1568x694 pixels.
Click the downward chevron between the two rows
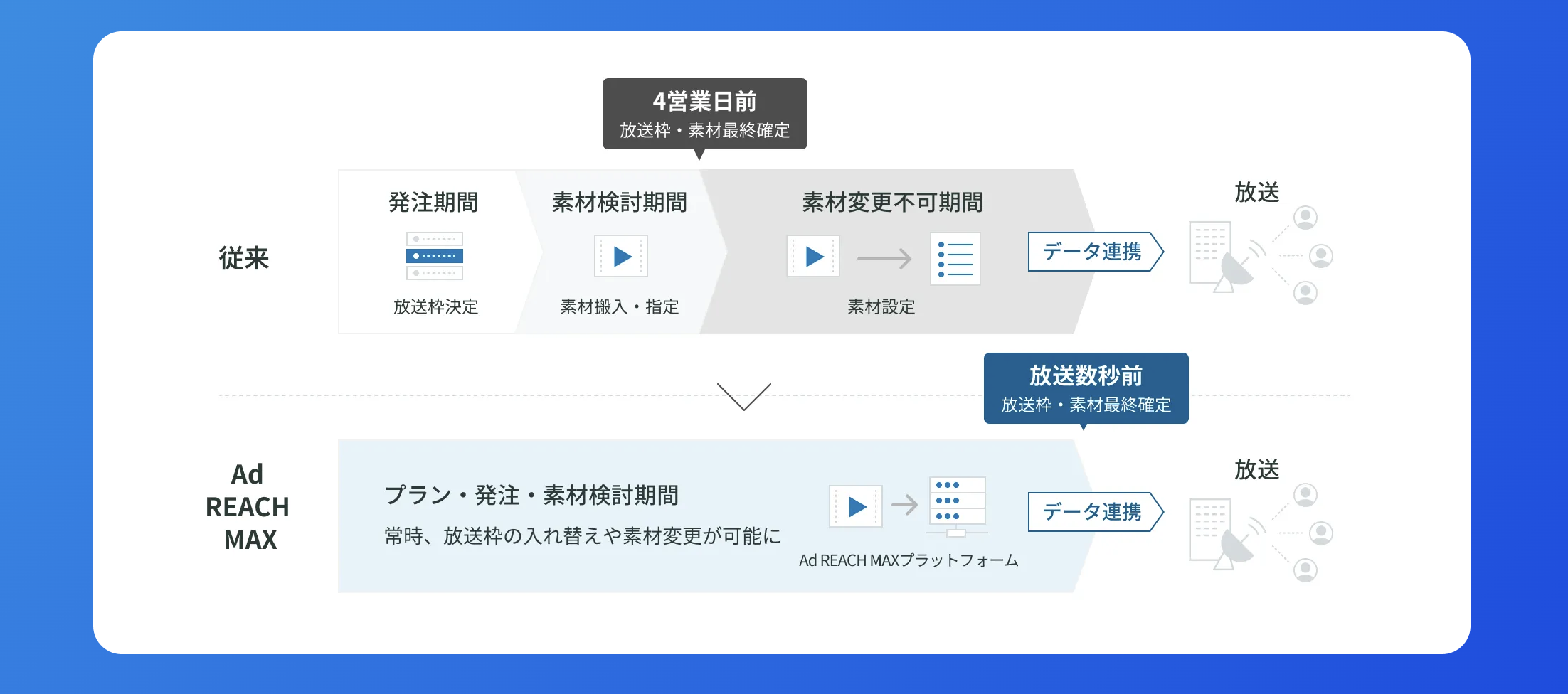coord(743,396)
